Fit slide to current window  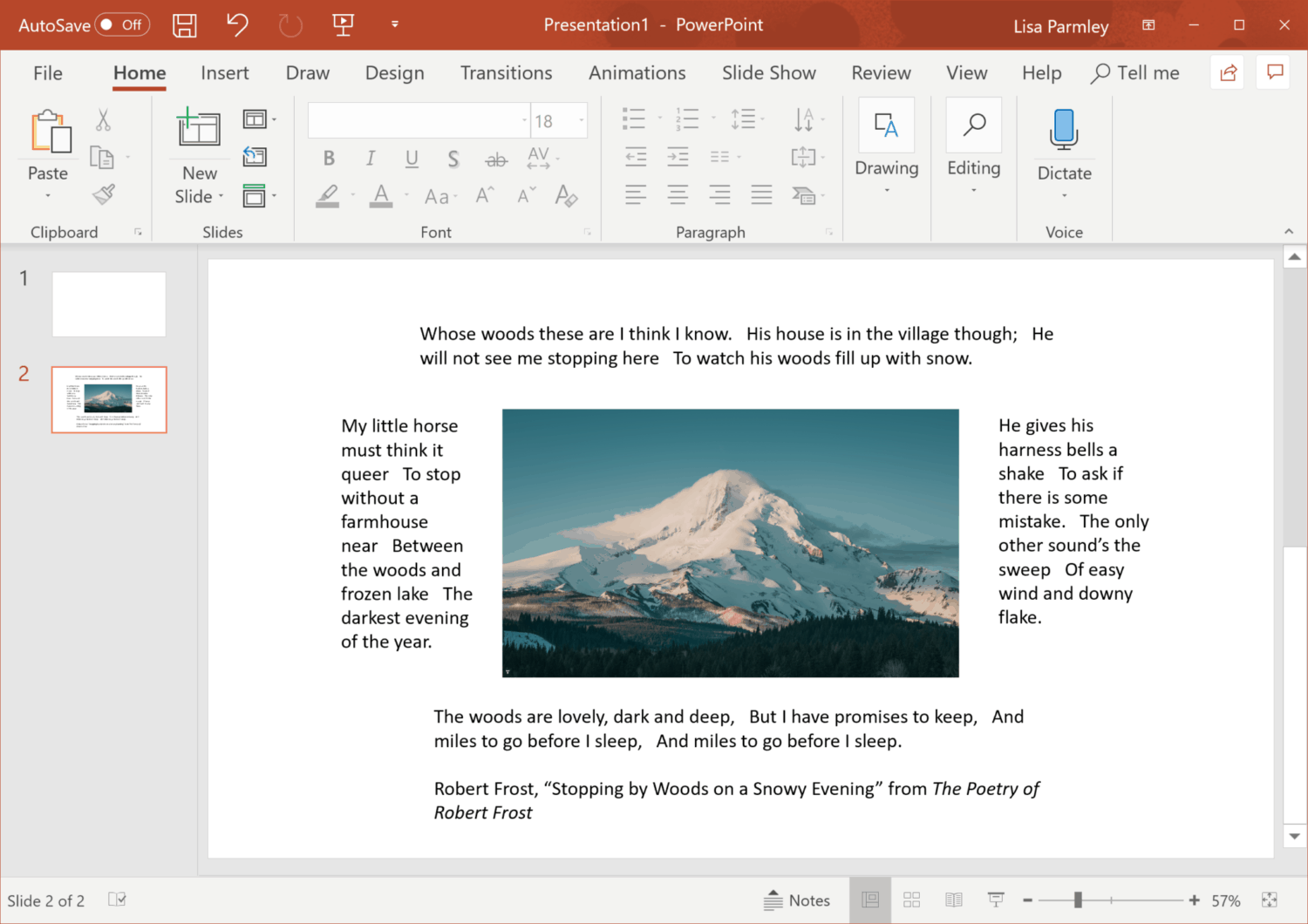click(x=1270, y=900)
